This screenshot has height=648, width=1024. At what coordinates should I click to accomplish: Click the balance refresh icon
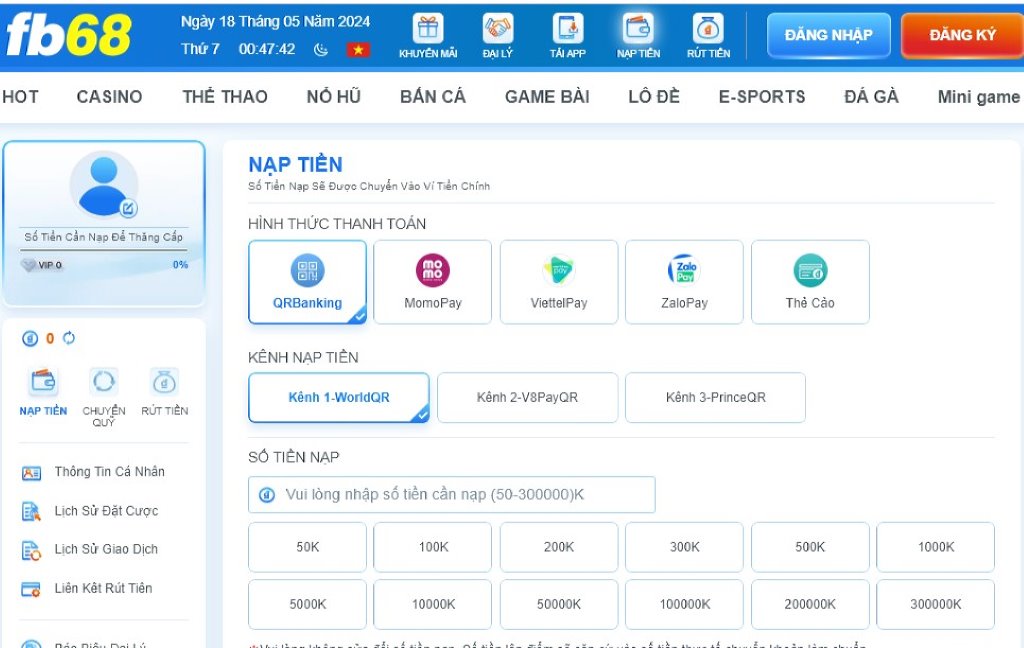pyautogui.click(x=67, y=339)
